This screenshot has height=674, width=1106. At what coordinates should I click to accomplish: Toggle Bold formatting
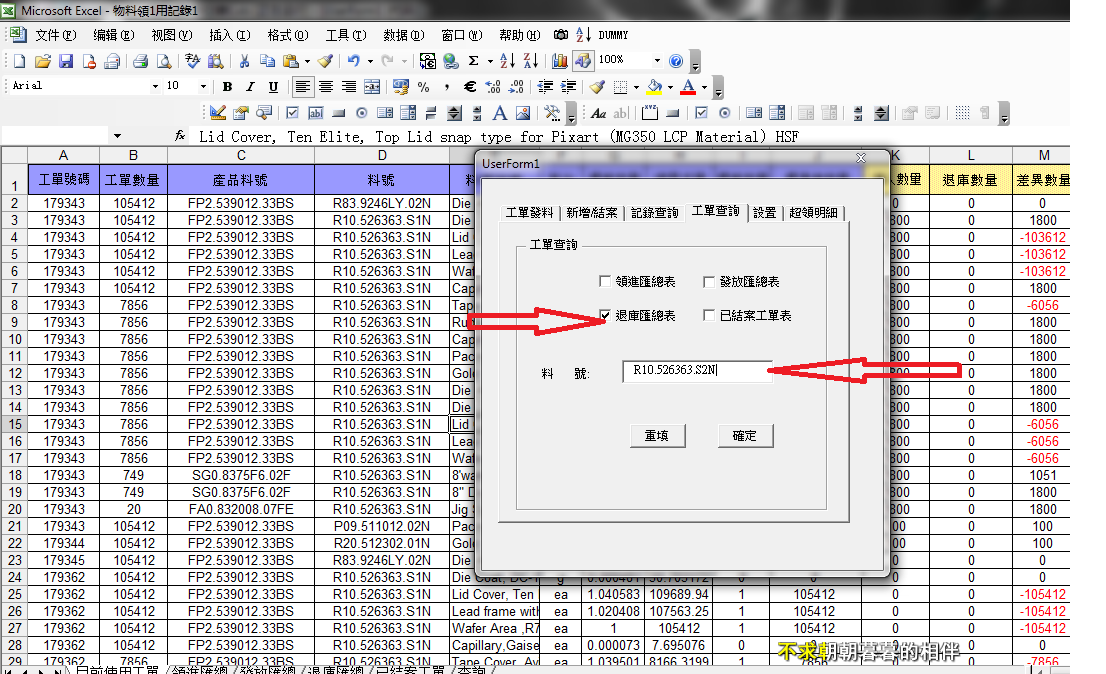tap(227, 87)
